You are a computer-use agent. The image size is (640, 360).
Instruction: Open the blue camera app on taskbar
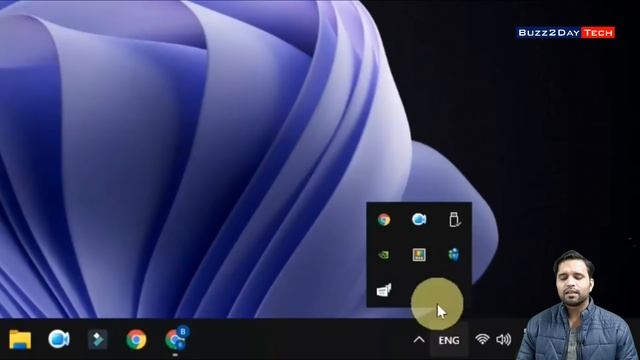59,339
